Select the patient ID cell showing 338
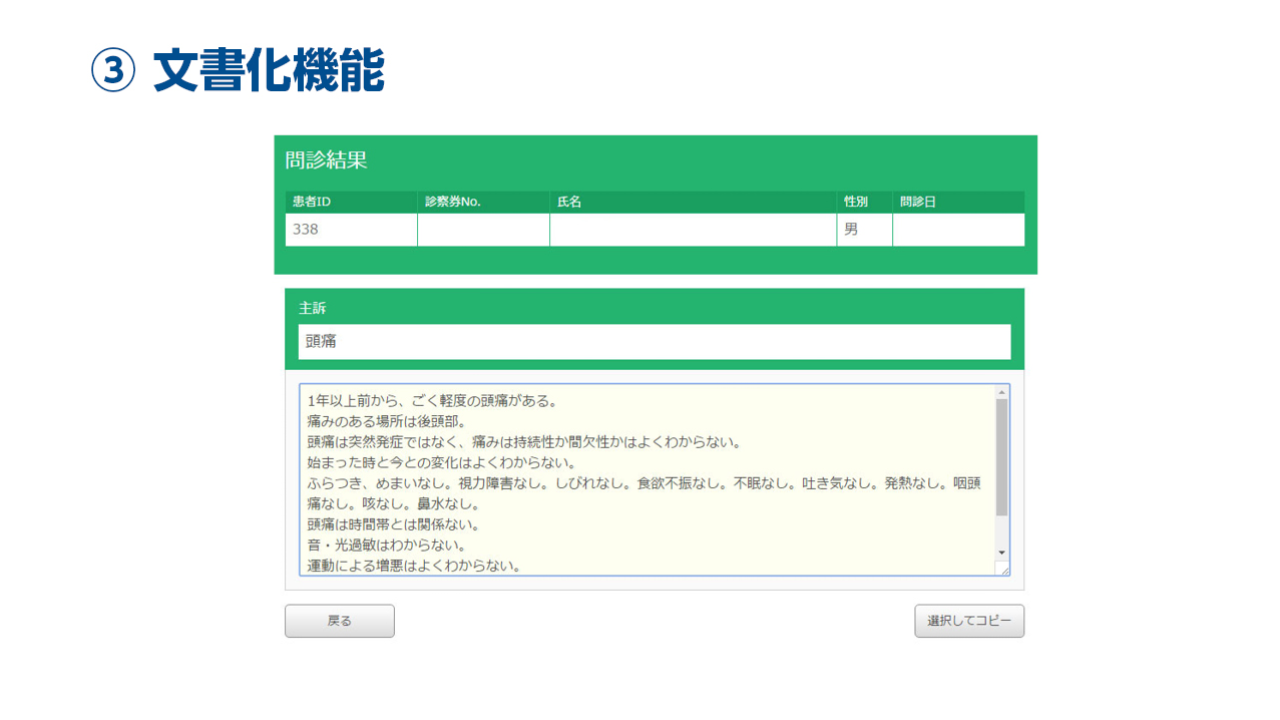1280x720 pixels. [x=351, y=230]
